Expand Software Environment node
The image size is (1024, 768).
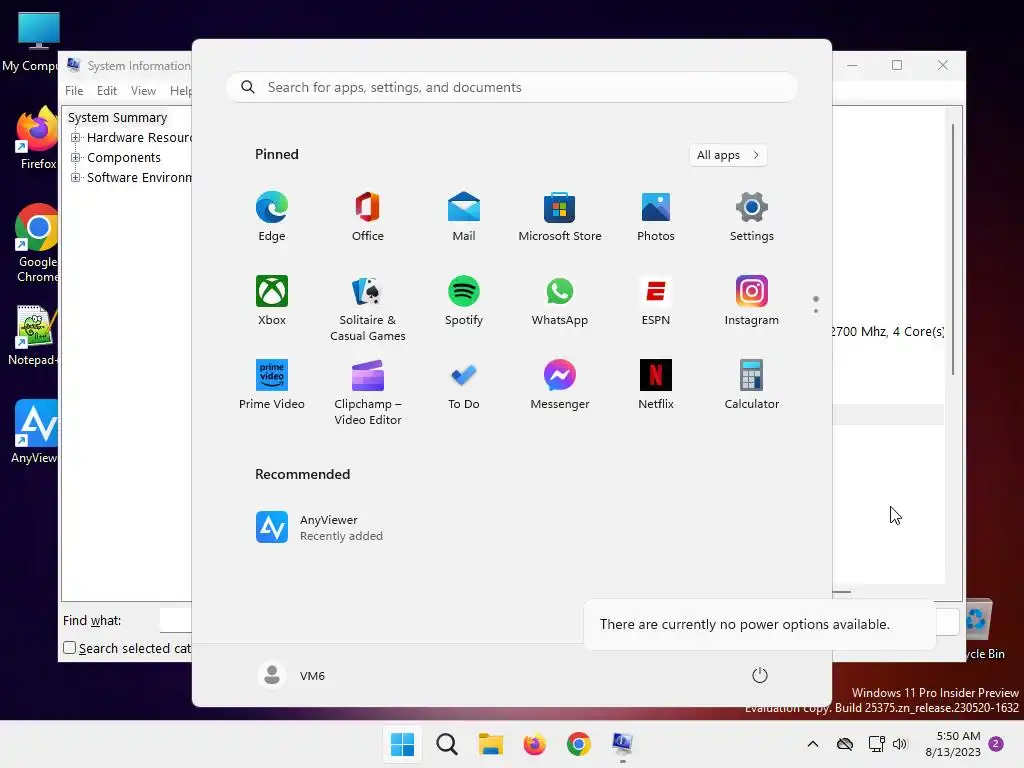coord(76,178)
